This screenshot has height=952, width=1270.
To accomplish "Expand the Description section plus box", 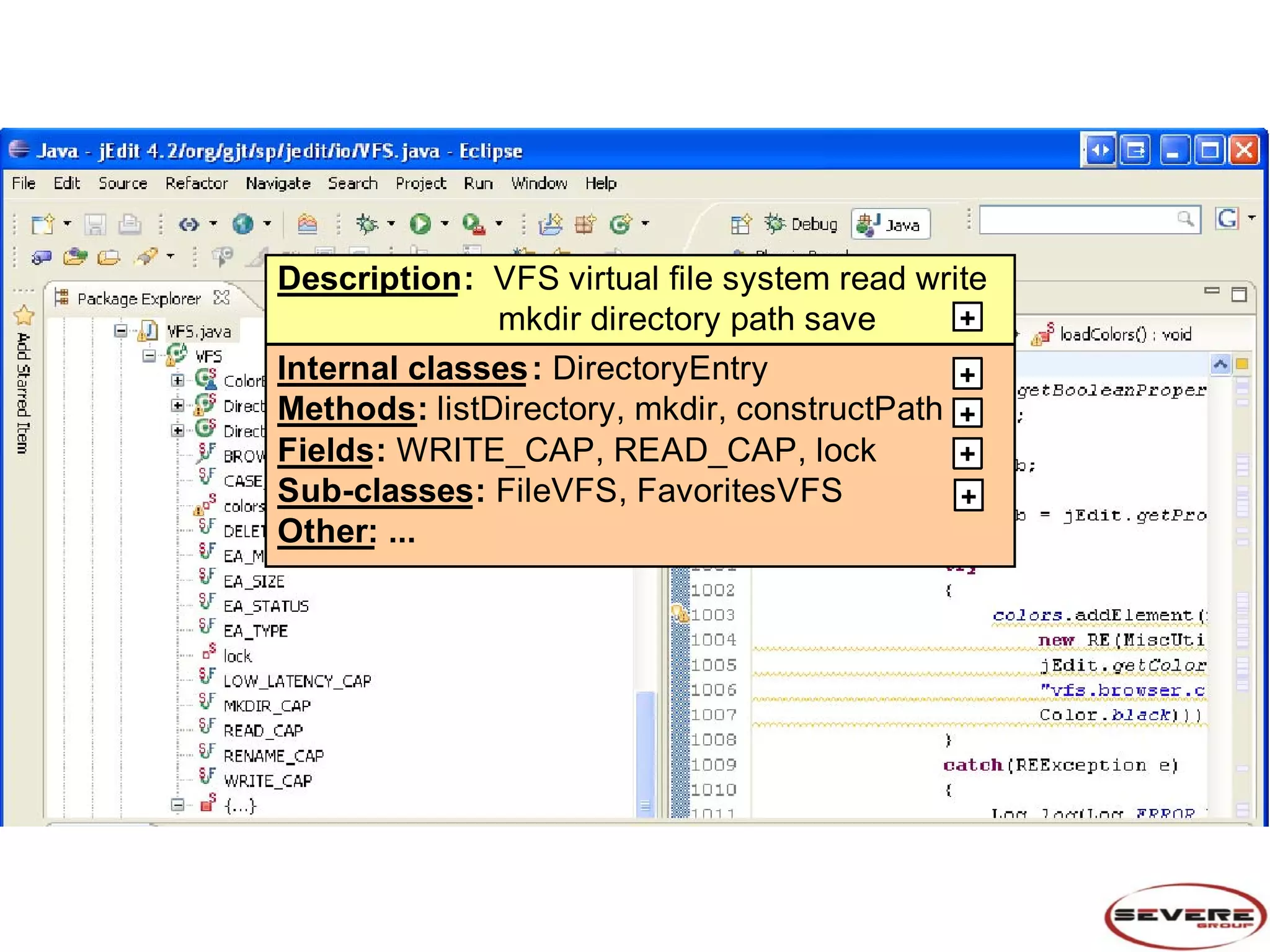I will pos(967,317).
